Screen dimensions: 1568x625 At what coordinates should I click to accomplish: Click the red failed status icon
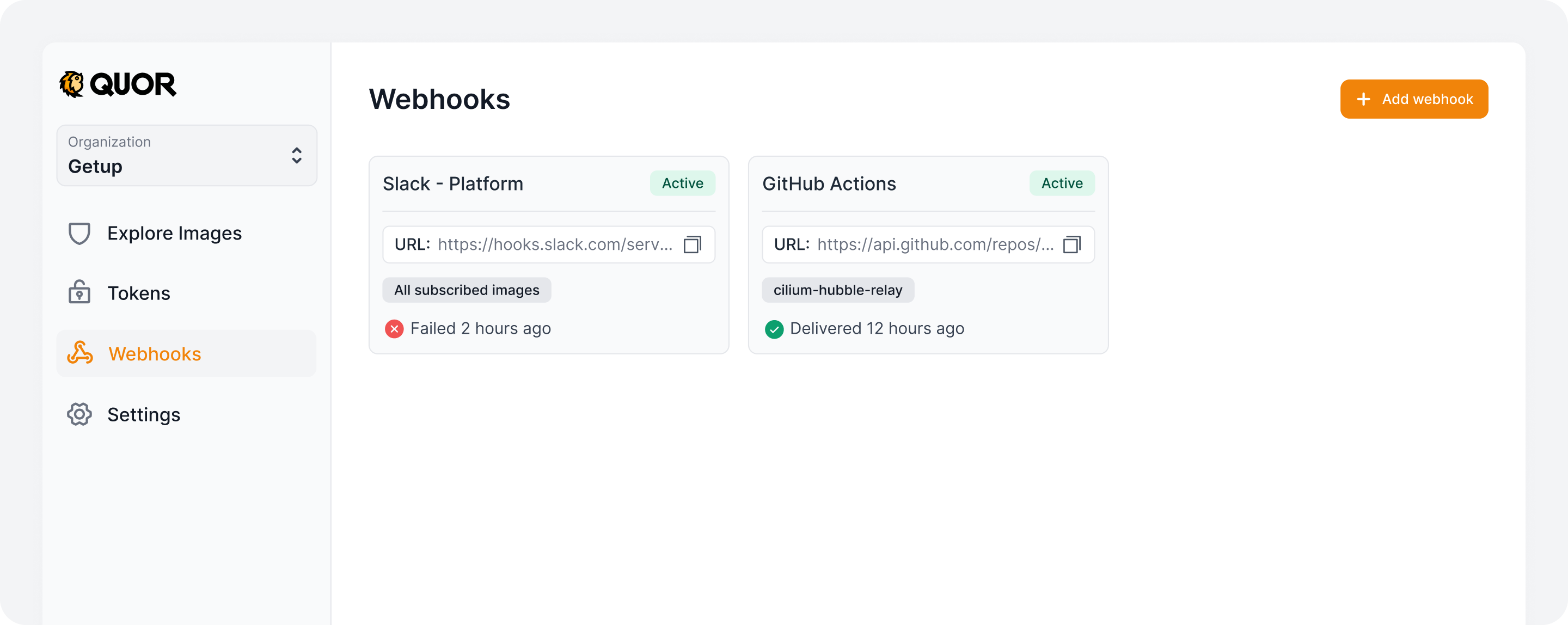click(x=394, y=329)
